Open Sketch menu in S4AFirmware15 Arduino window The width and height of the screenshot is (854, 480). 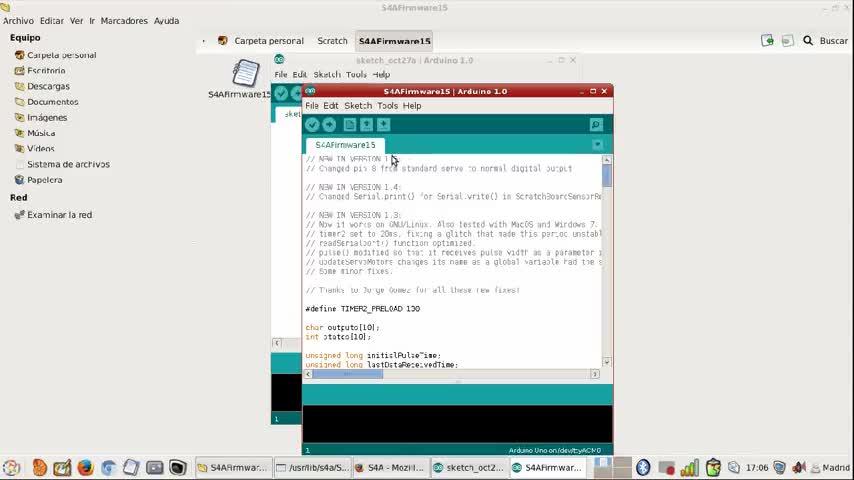click(x=358, y=106)
